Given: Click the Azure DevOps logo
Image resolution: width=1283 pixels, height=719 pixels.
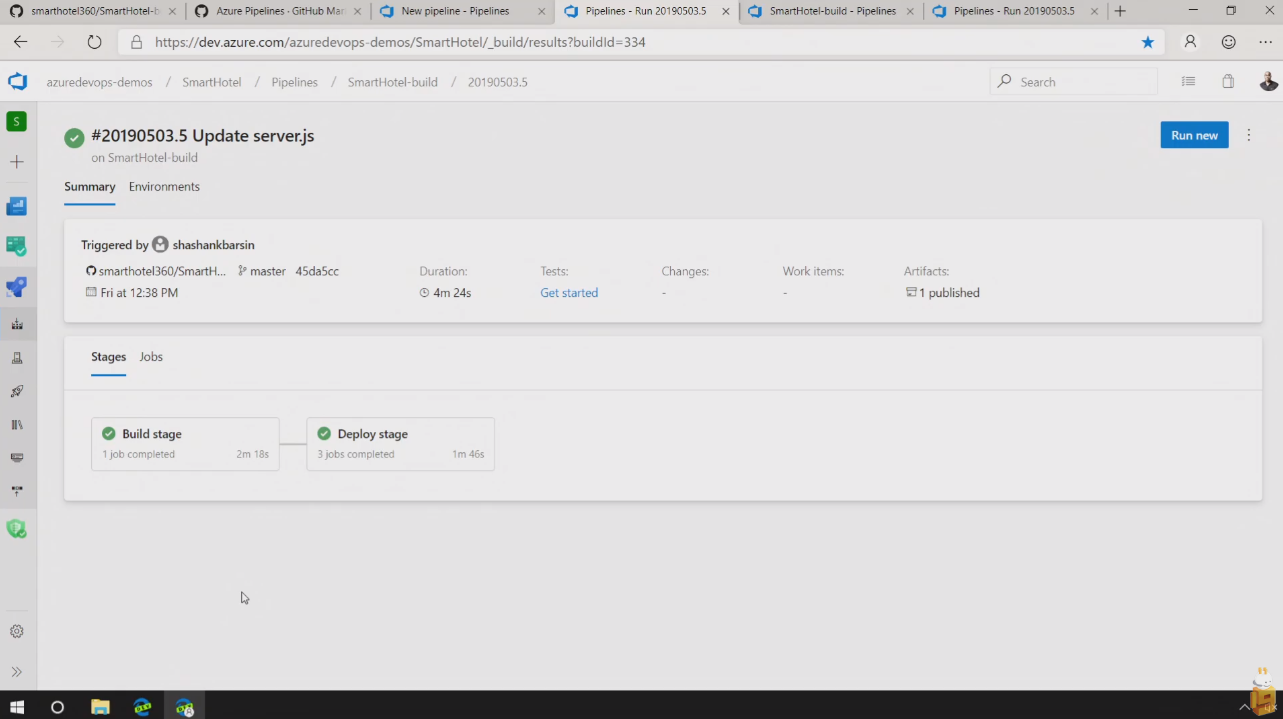Looking at the screenshot, I should [18, 82].
